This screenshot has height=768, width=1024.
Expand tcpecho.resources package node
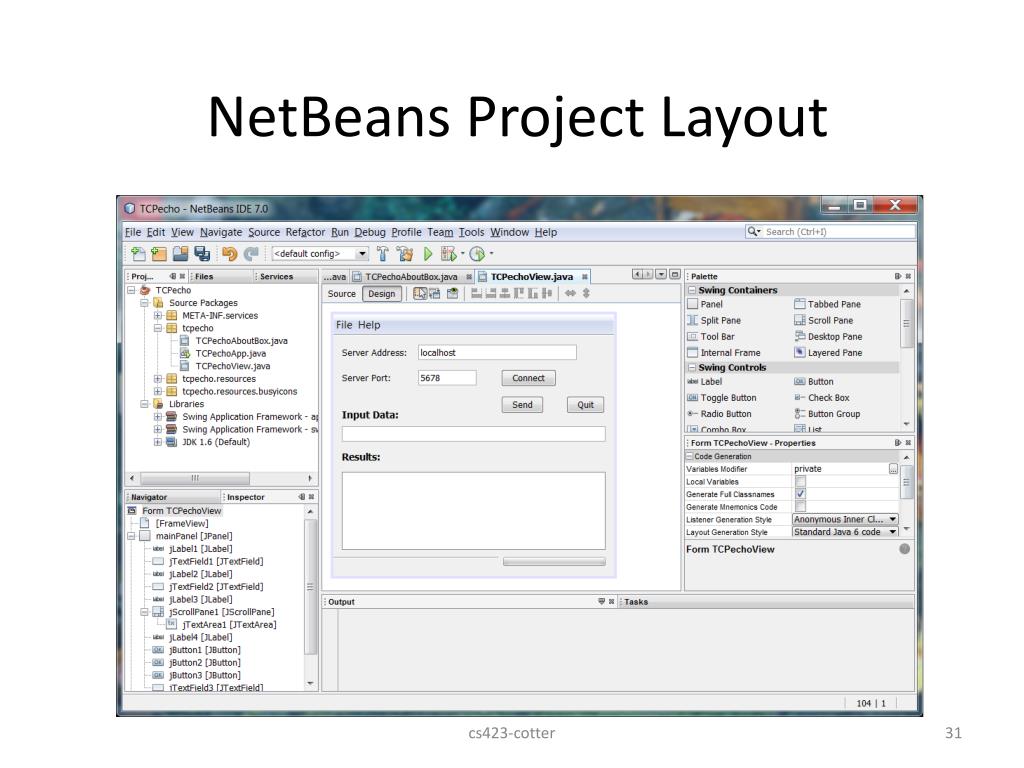(x=157, y=379)
